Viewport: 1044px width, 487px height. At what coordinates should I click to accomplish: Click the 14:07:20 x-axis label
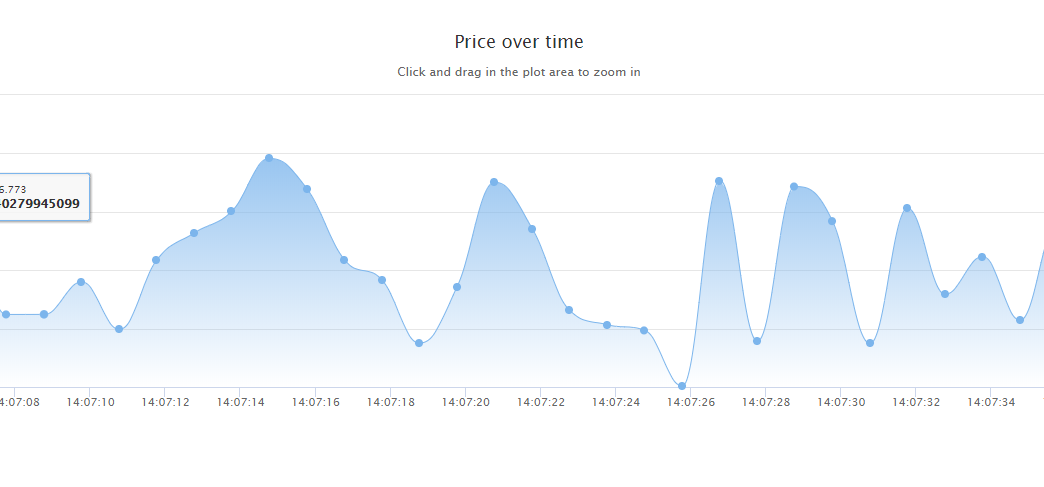[466, 402]
